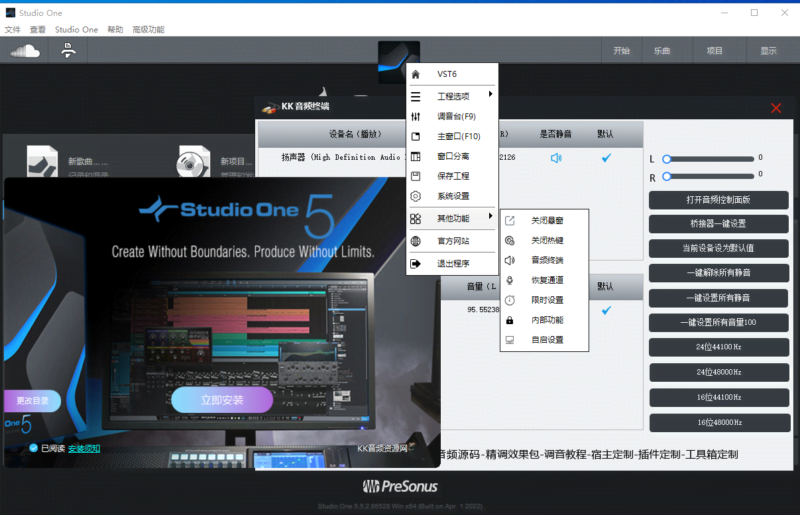Switch to the 乐曲 tab
Image resolution: width=800 pixels, height=515 pixels.
click(662, 51)
